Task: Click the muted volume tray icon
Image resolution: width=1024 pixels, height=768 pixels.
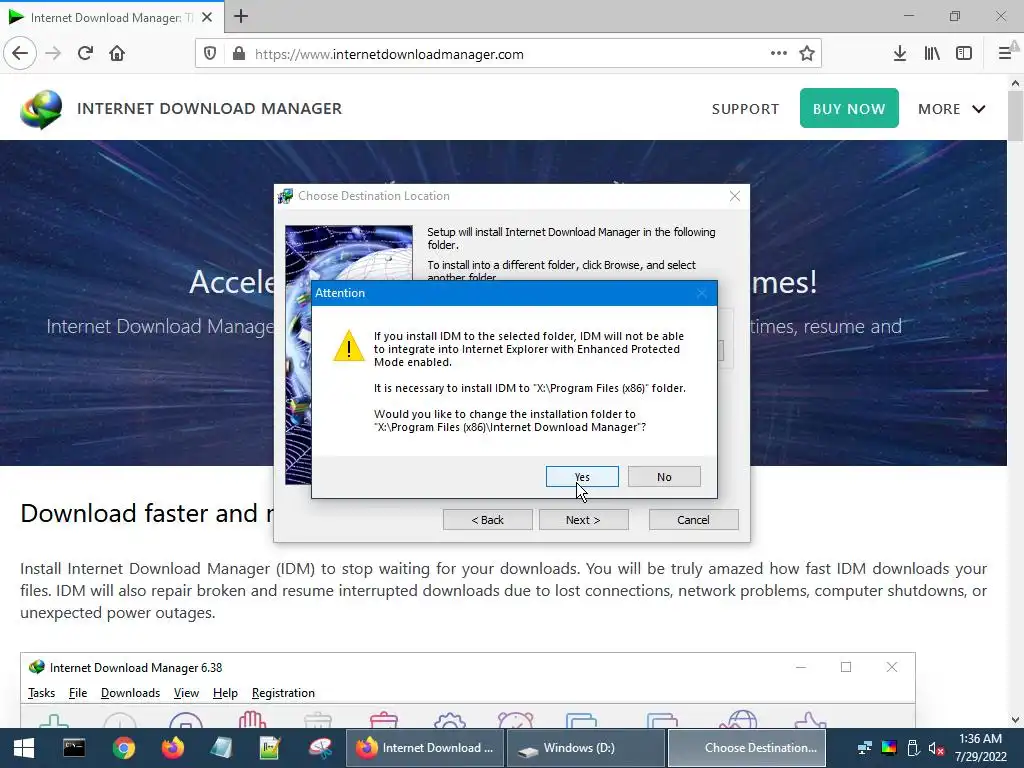Action: (936, 748)
